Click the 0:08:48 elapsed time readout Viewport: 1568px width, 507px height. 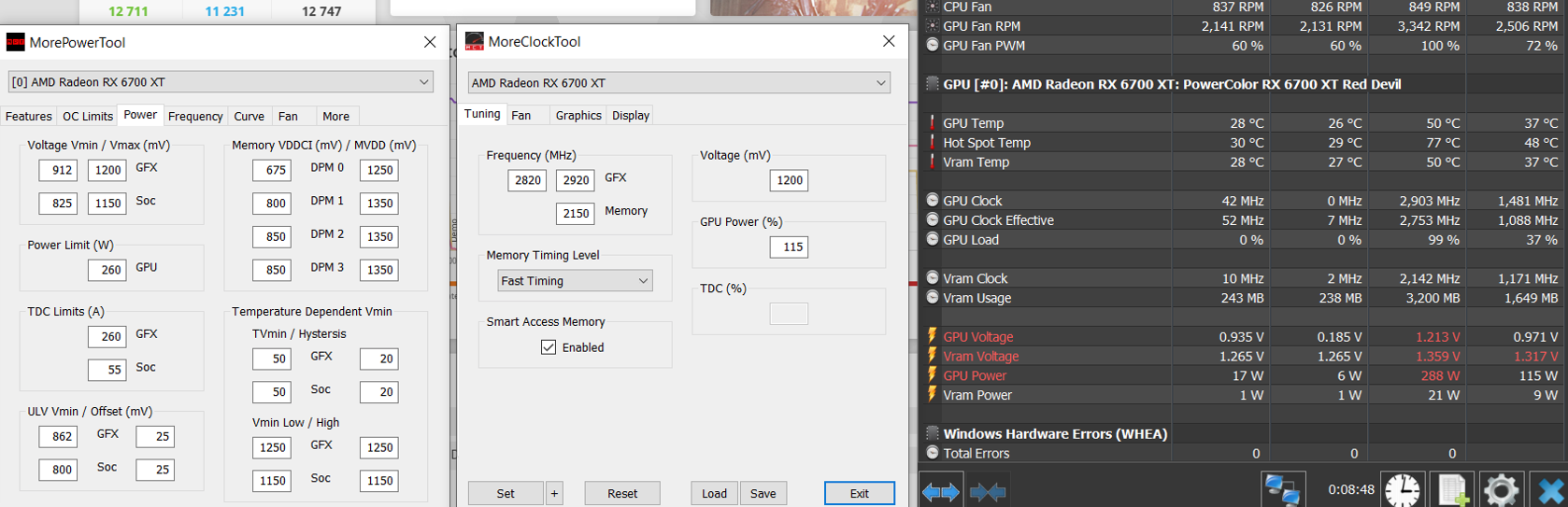click(x=1351, y=489)
